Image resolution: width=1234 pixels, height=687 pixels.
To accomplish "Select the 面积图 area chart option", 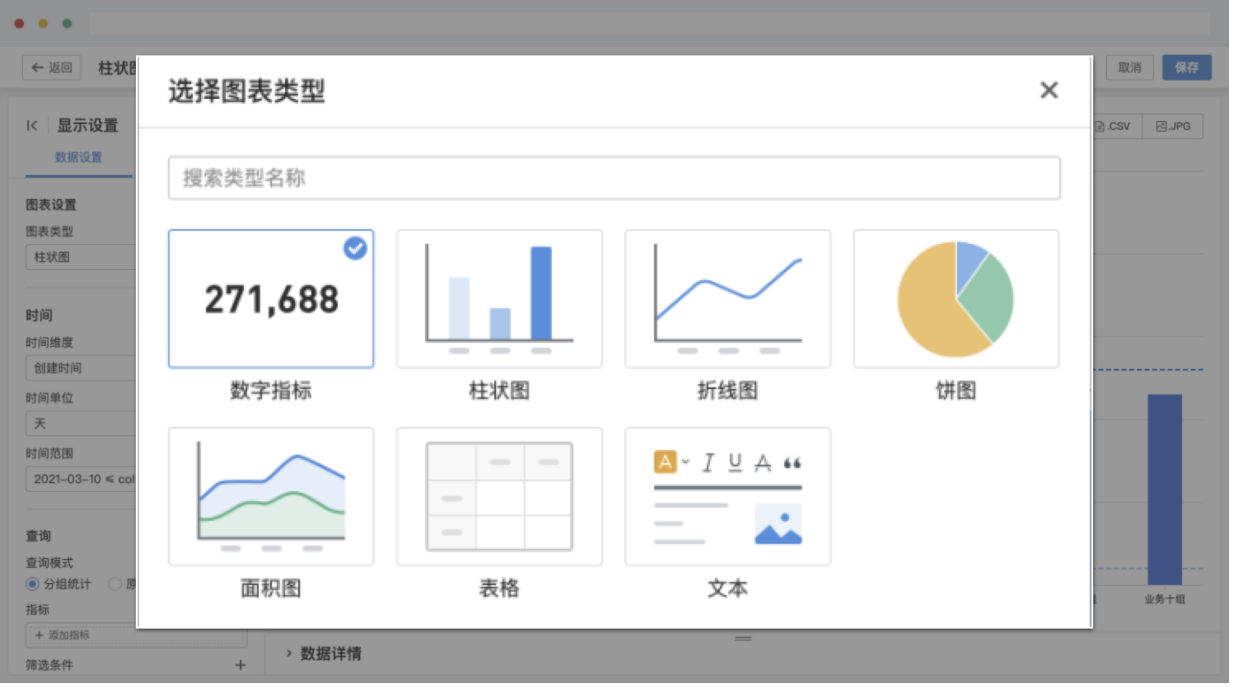I will point(271,497).
